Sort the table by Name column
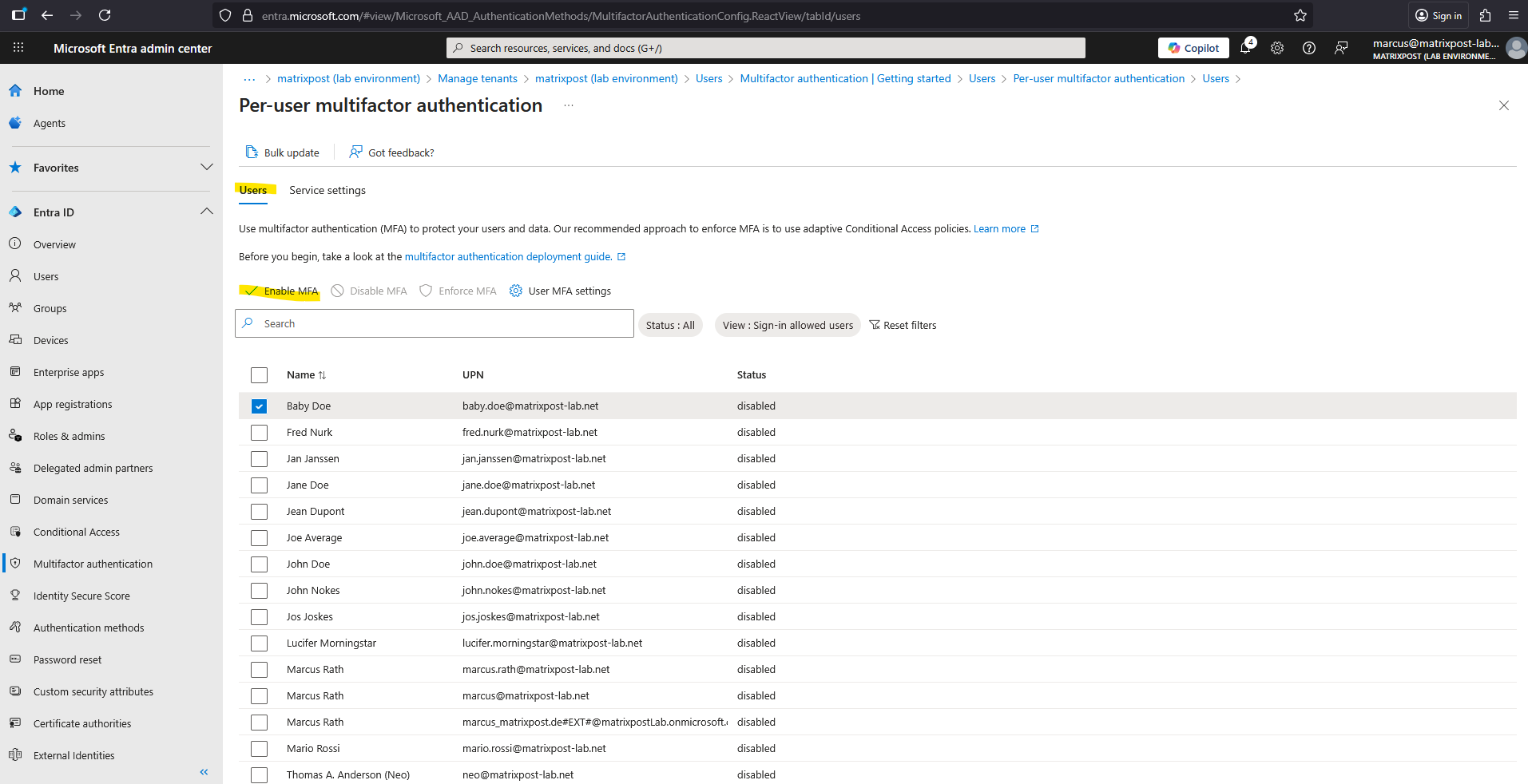Screen dimensions: 1528x784 (307, 375)
